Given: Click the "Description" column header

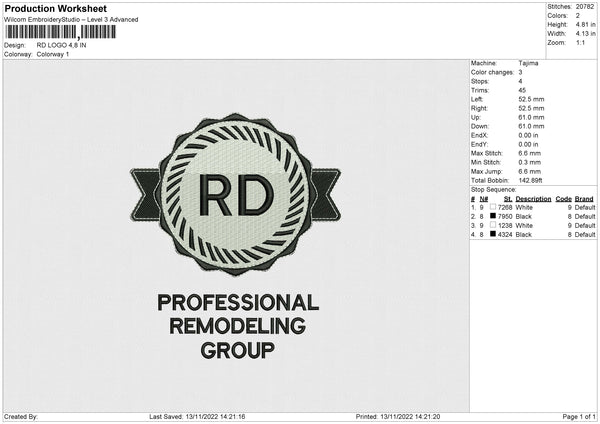Looking at the screenshot, I should [533, 199].
